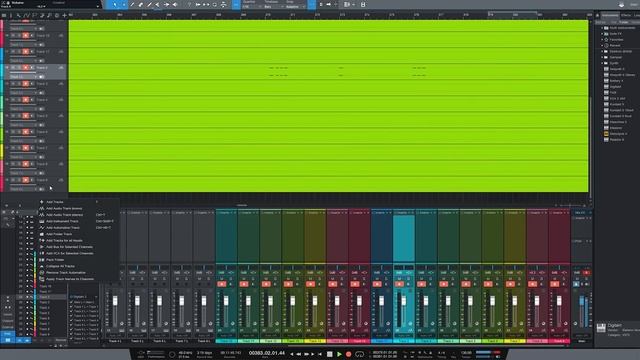Image resolution: width=640 pixels, height=360 pixels.
Task: Switch to the Effects tab in the browser
Action: [625, 16]
